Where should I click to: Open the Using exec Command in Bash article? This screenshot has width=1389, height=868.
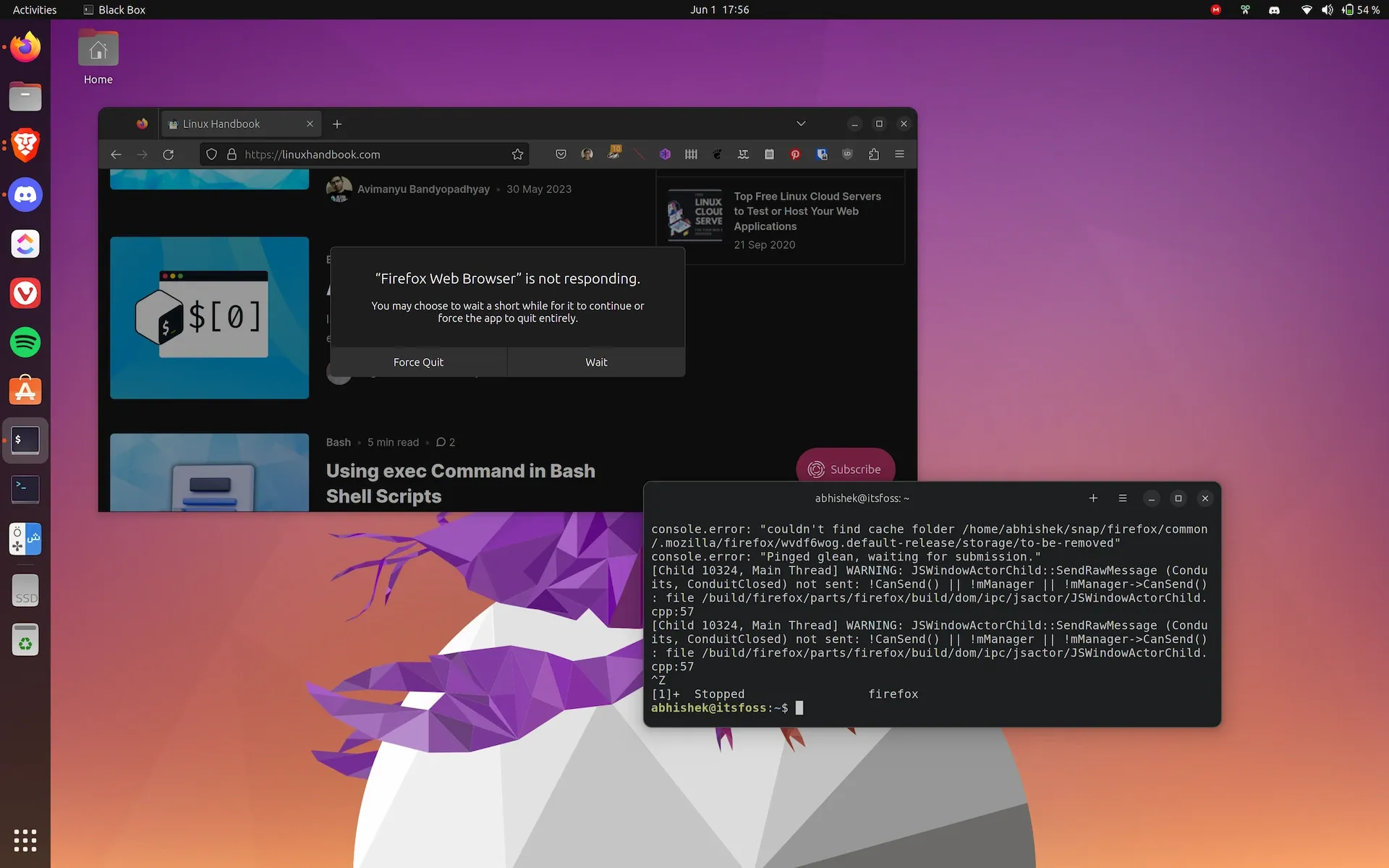click(460, 483)
